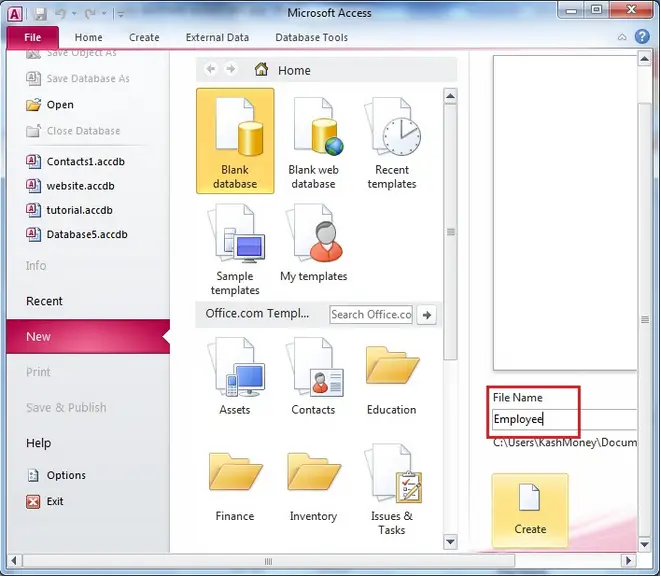Click template list scroll up arrow
The height and width of the screenshot is (577, 661).
point(450,96)
